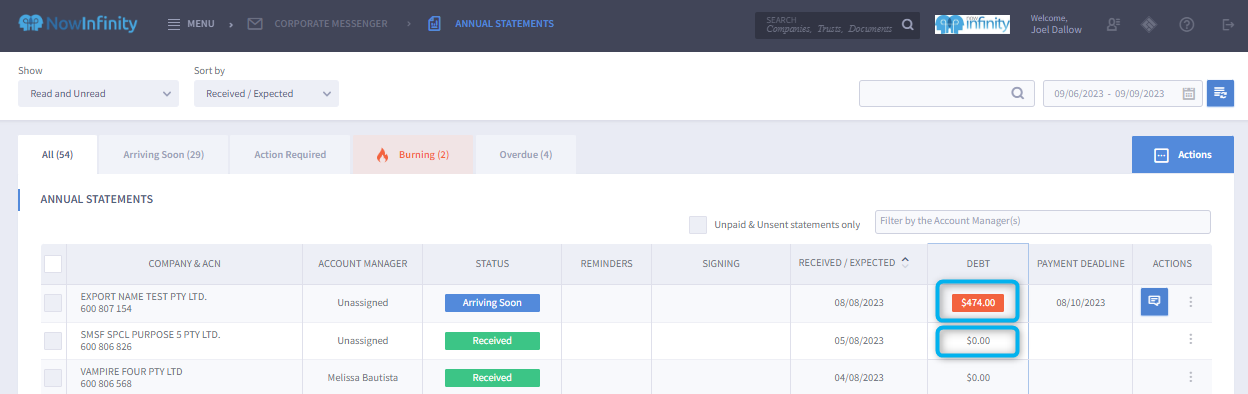Viewport: 1248px width, 394px height.
Task: Open the hamburger MENU
Action: point(191,23)
